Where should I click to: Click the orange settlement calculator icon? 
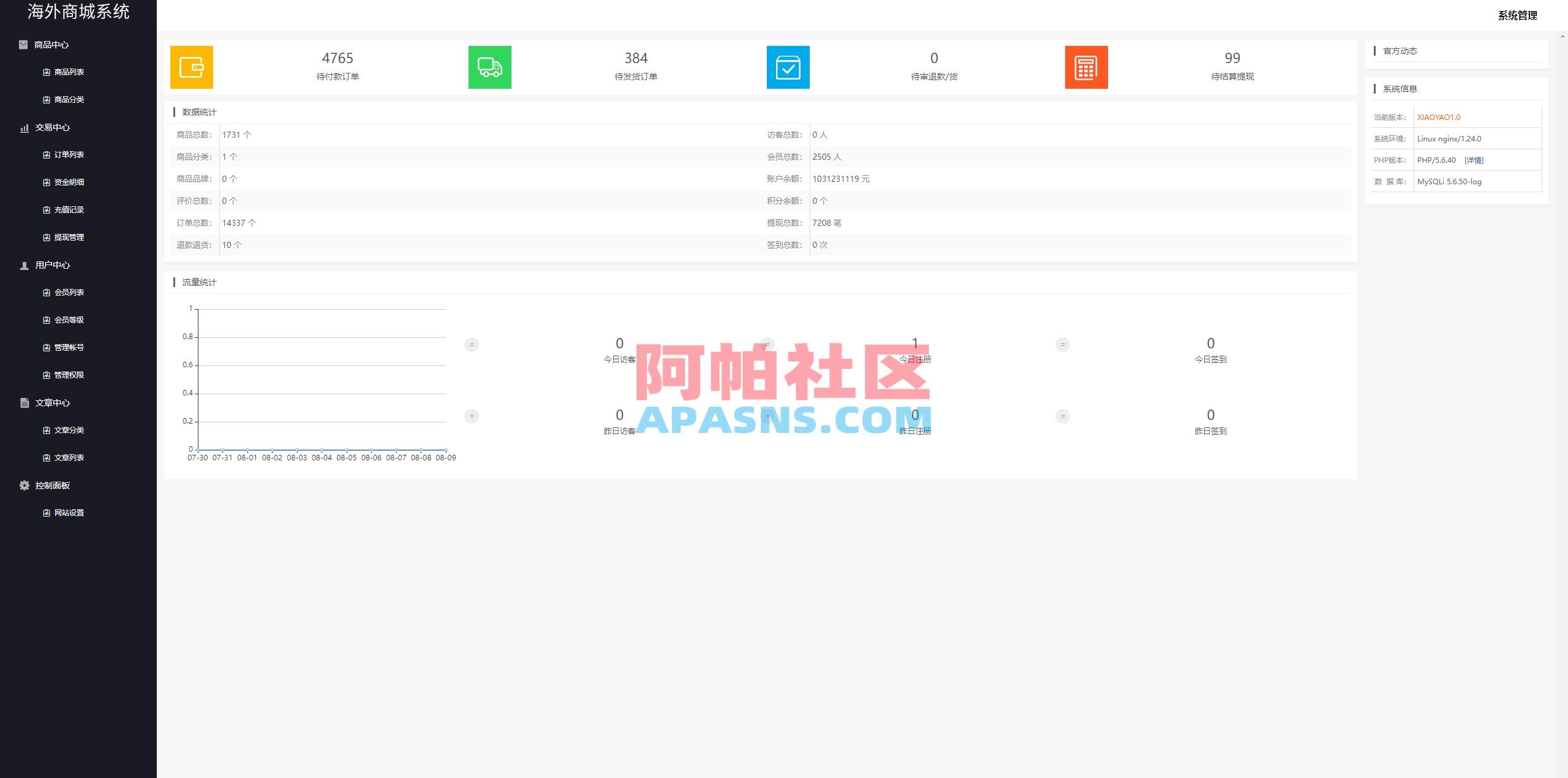[1086, 67]
